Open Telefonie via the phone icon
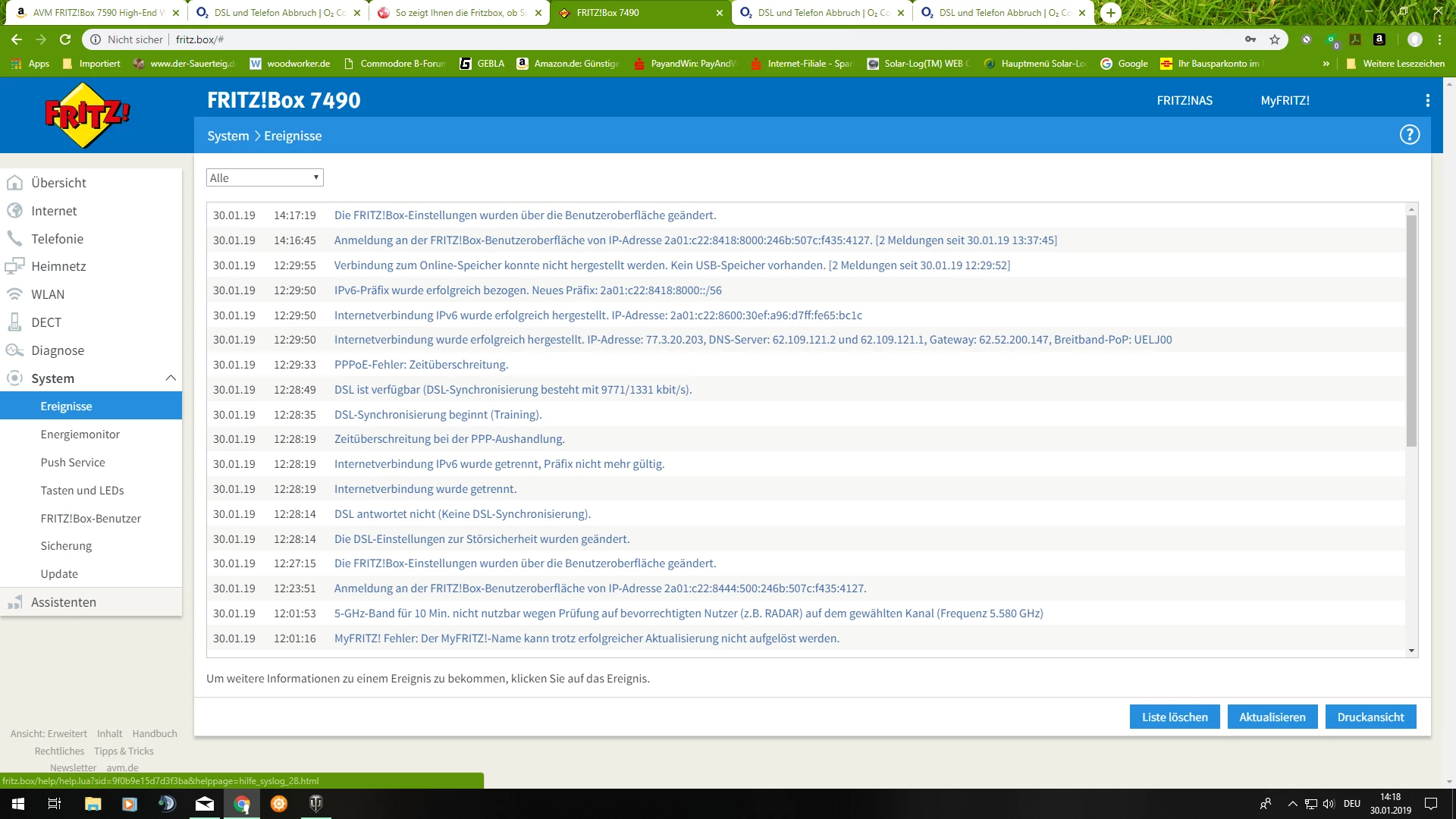 tap(14, 239)
